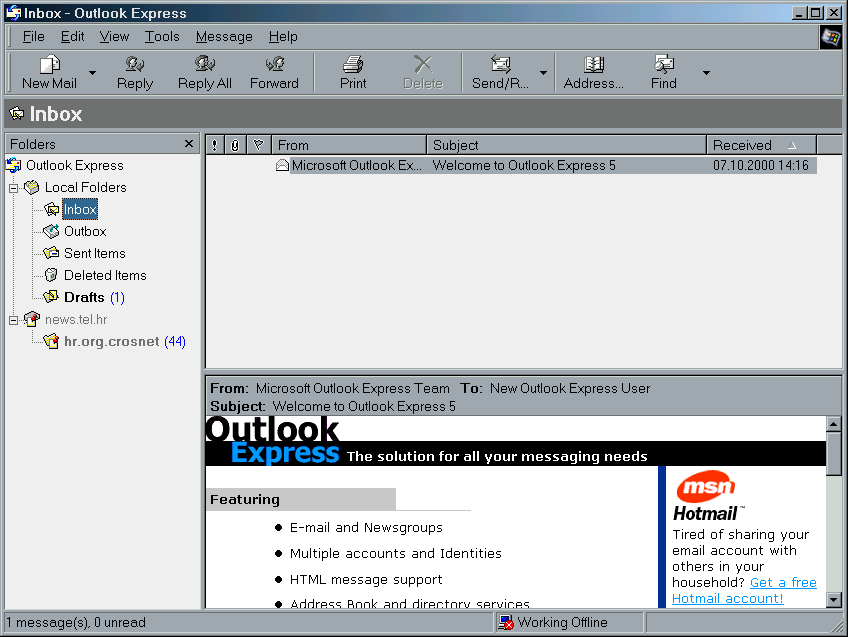This screenshot has width=848, height=637.
Task: Select the Outbox folder
Action: [85, 231]
